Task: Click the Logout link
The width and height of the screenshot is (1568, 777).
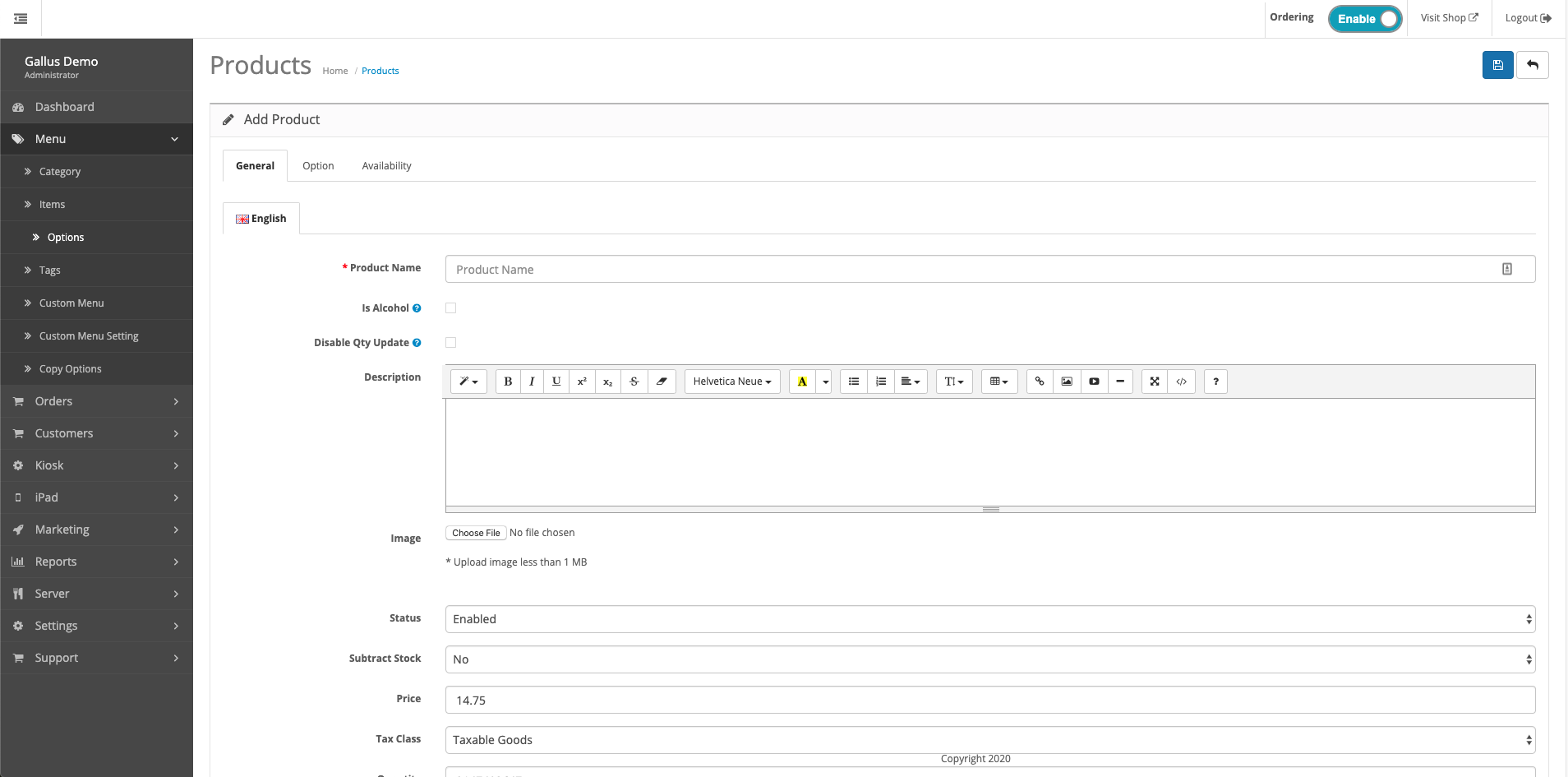Action: tap(1529, 18)
